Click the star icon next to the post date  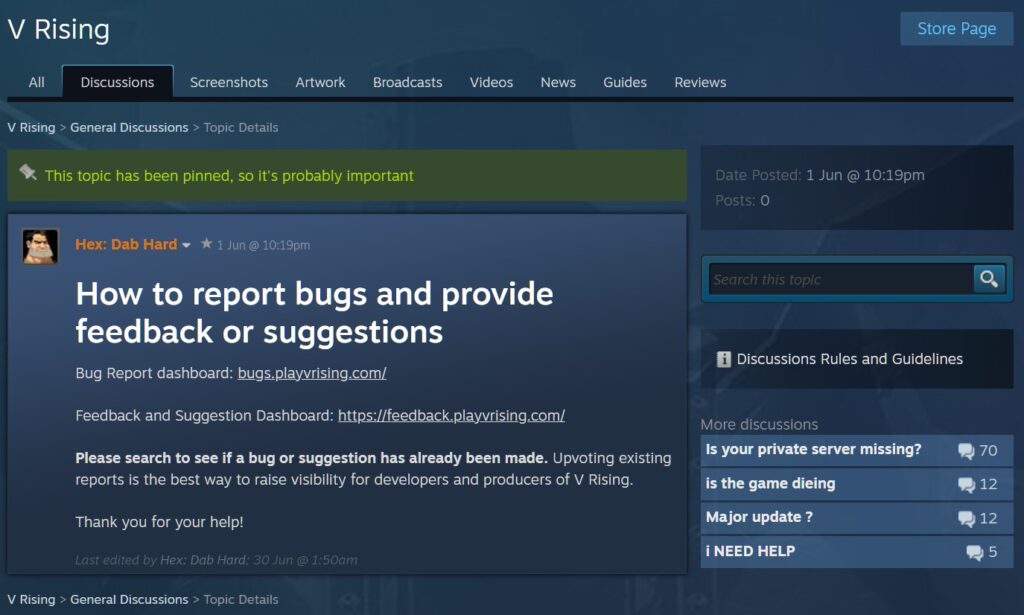coord(206,244)
